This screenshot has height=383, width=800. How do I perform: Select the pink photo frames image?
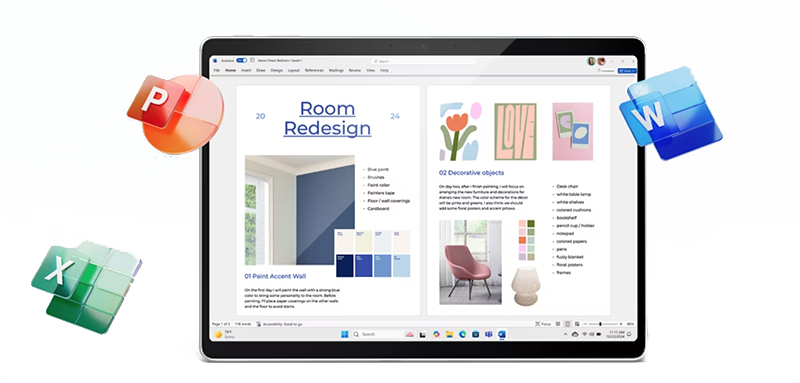pos(572,132)
